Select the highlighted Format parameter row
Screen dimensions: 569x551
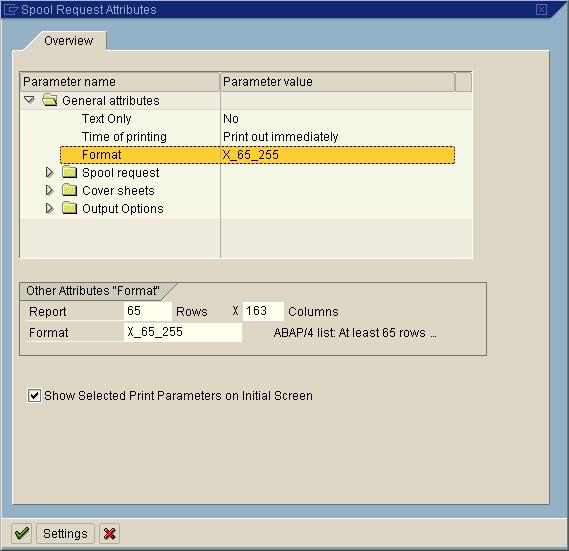coord(257,155)
